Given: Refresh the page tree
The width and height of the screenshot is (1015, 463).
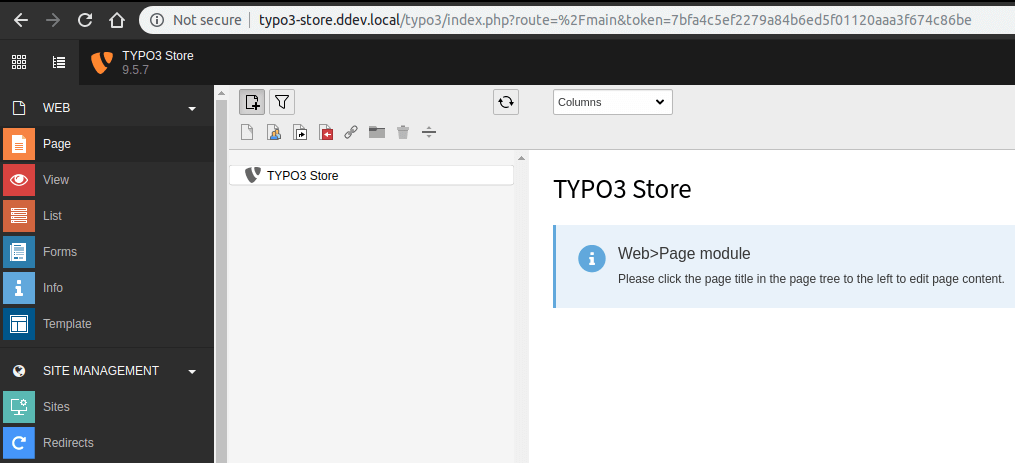Looking at the screenshot, I should (506, 102).
